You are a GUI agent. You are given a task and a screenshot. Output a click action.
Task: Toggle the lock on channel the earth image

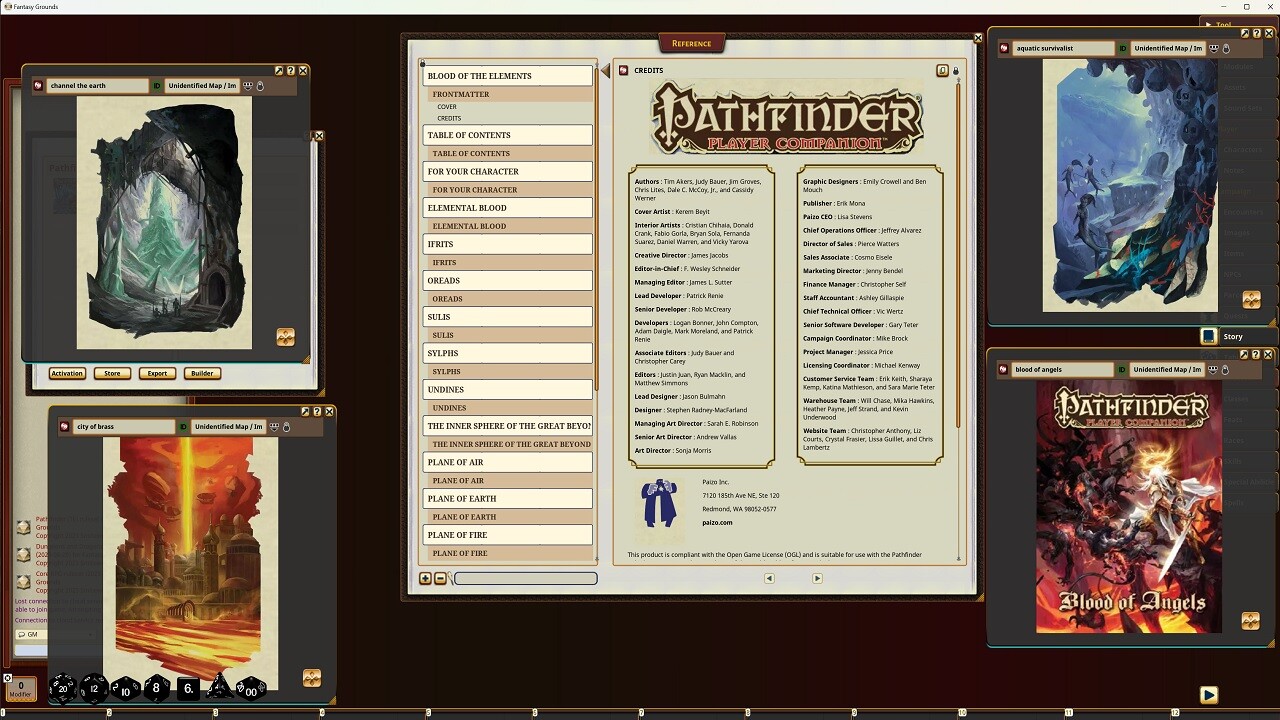(260, 86)
